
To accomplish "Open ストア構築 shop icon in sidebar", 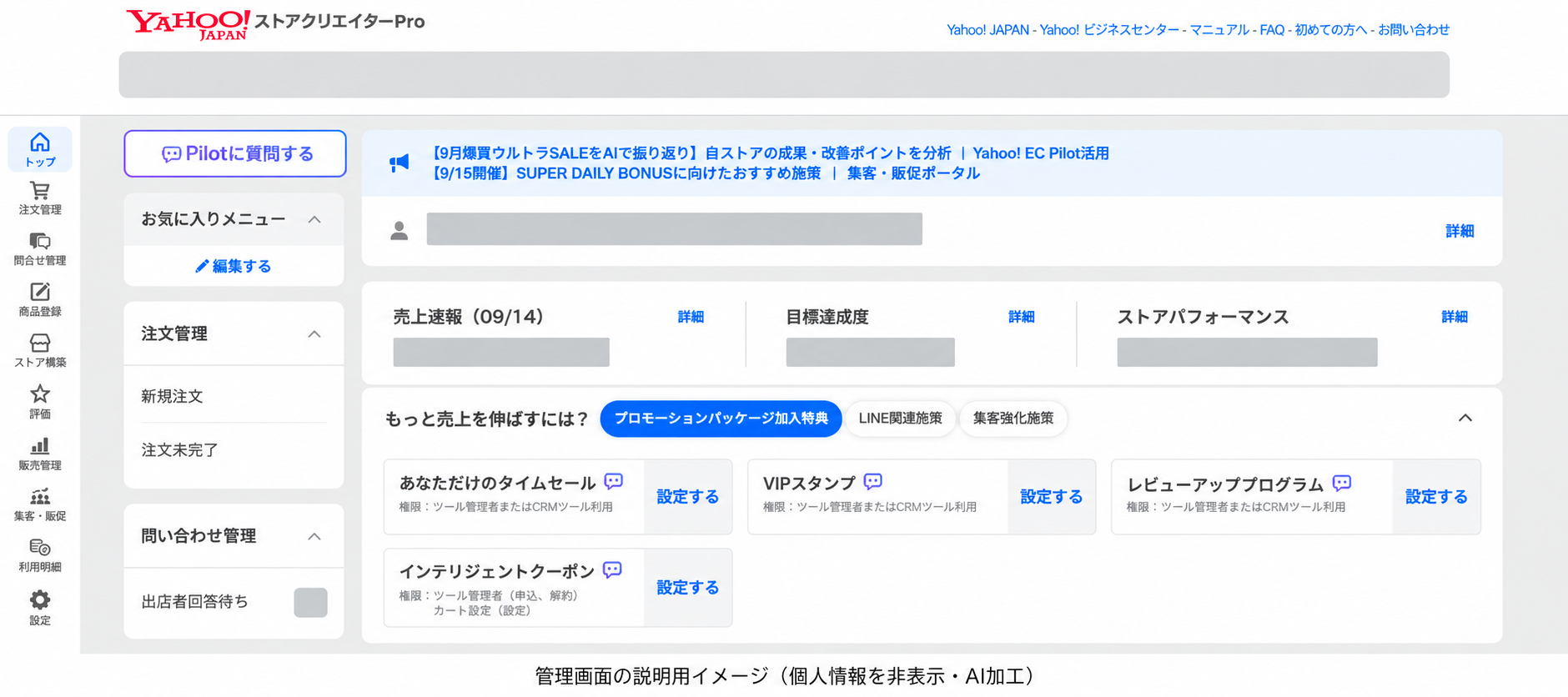I will (40, 351).
